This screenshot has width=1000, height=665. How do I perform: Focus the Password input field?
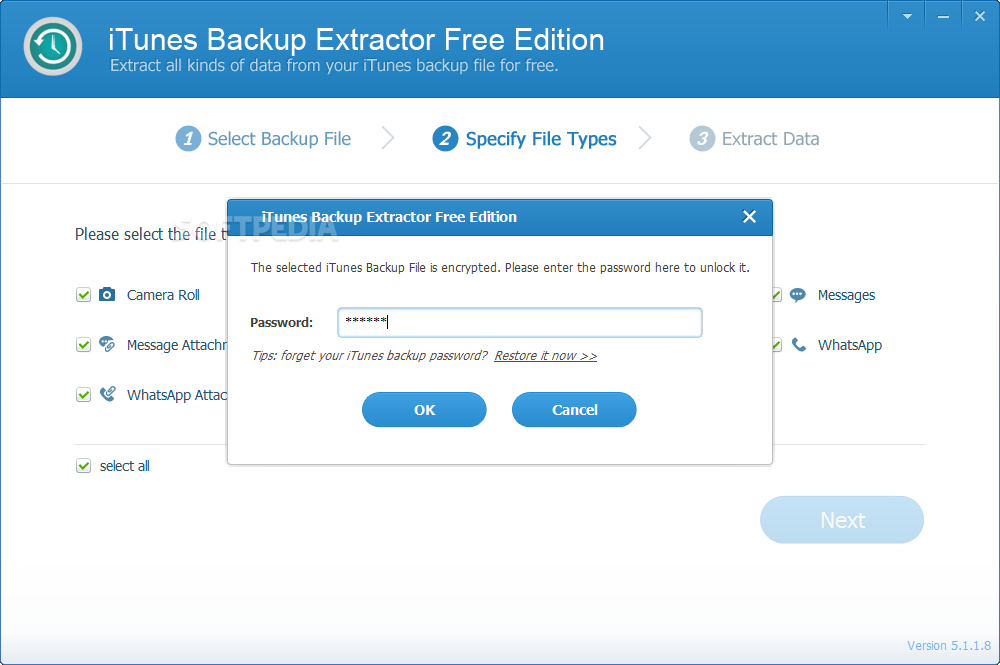[x=520, y=322]
